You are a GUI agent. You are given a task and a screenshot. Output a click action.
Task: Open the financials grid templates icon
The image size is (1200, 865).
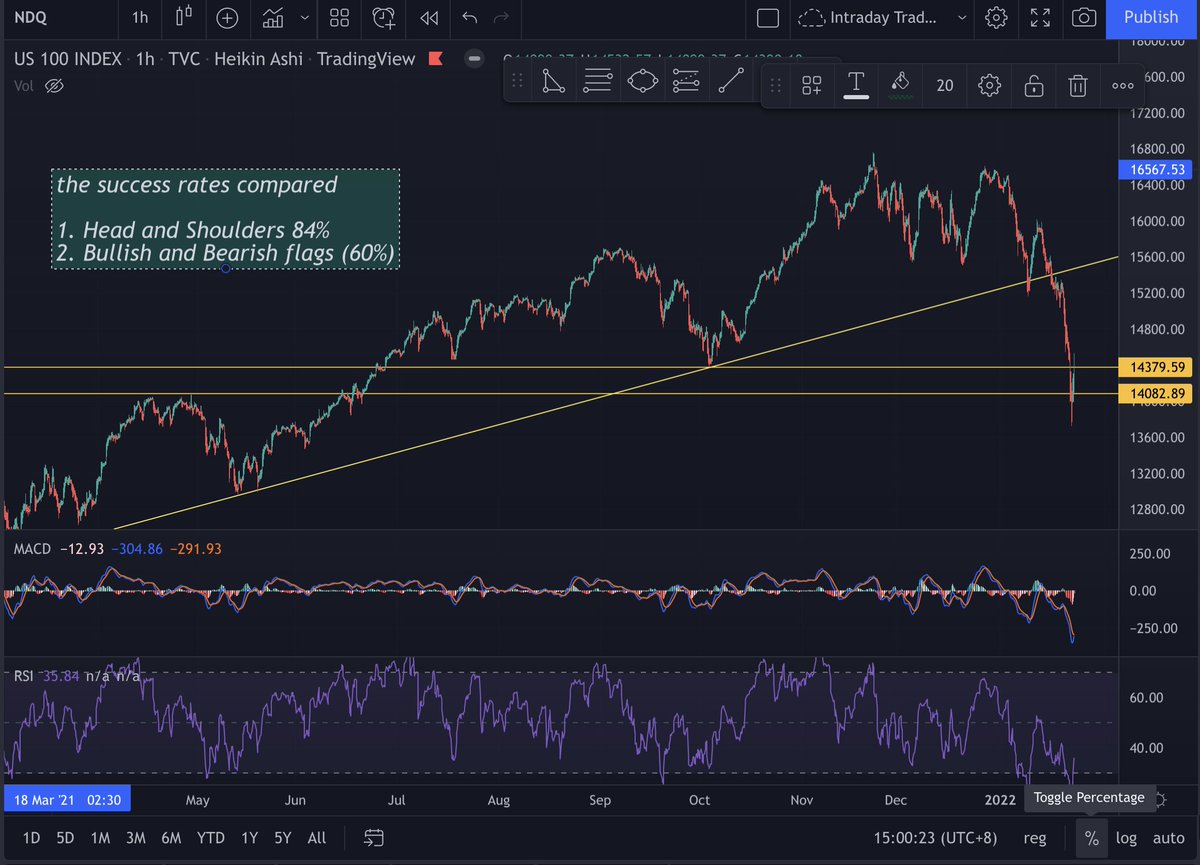[339, 17]
